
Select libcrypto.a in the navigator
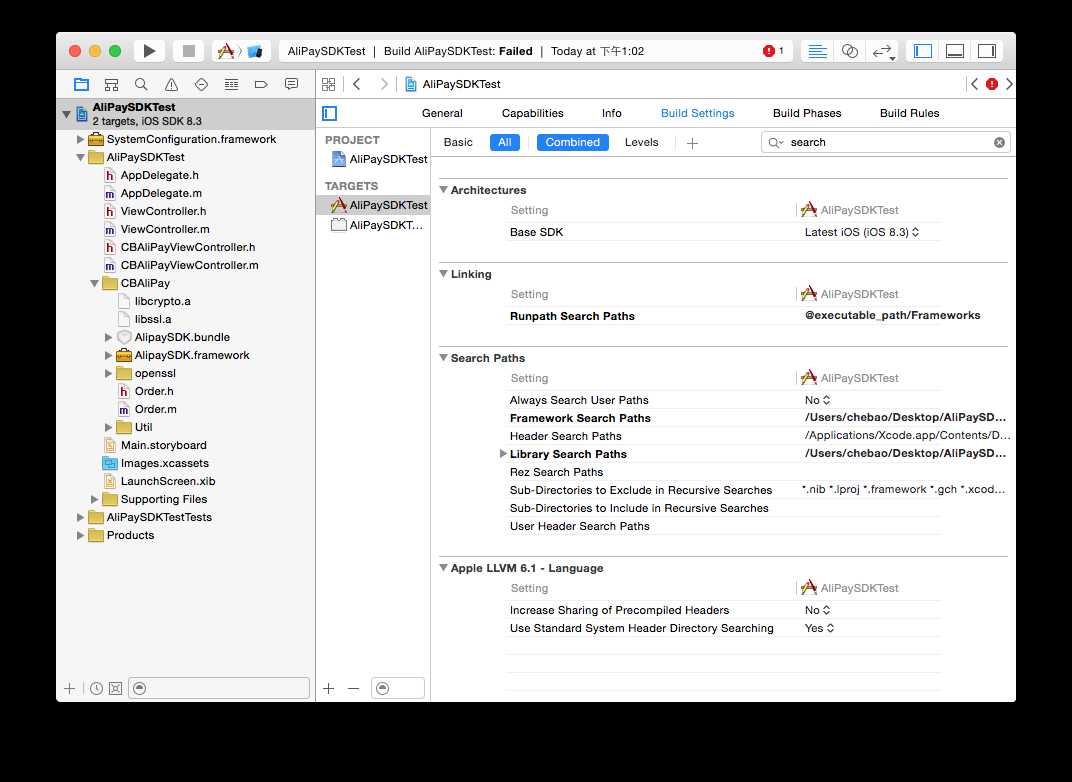point(162,301)
